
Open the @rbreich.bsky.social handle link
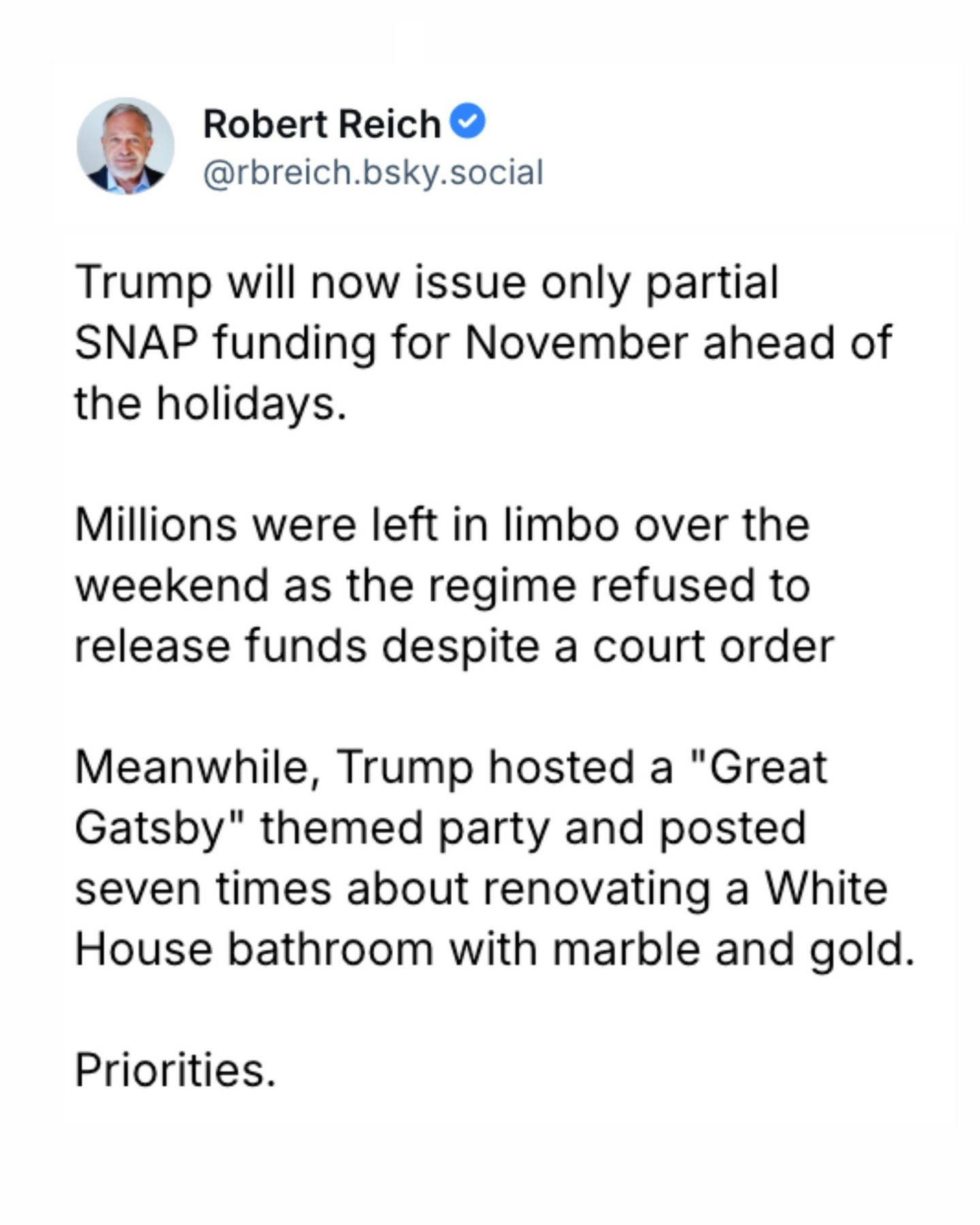coord(373,172)
